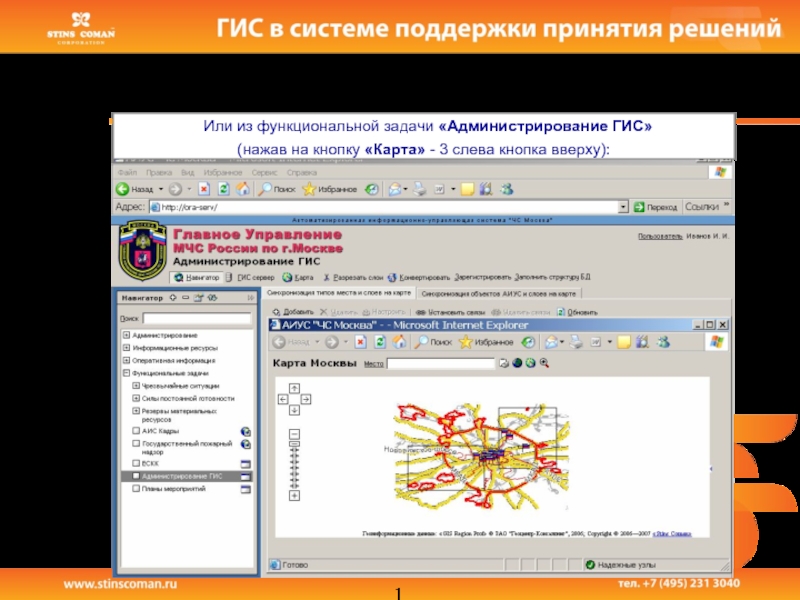Image resolution: width=800 pixels, height=600 pixels.
Task: Click the minus button above the map zoom scale
Action: 294,434
